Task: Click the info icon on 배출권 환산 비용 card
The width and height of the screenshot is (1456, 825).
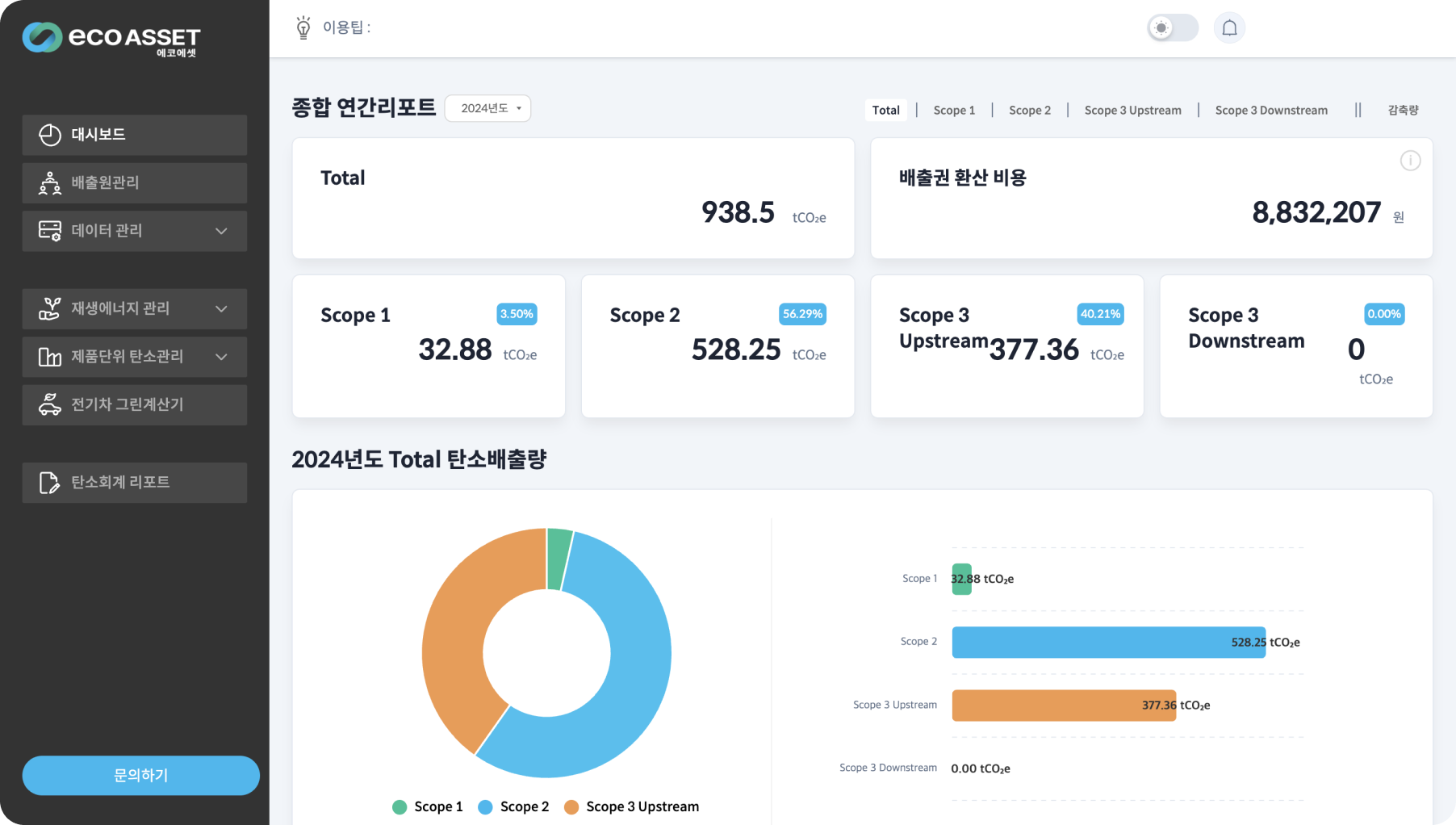Action: 1410,161
